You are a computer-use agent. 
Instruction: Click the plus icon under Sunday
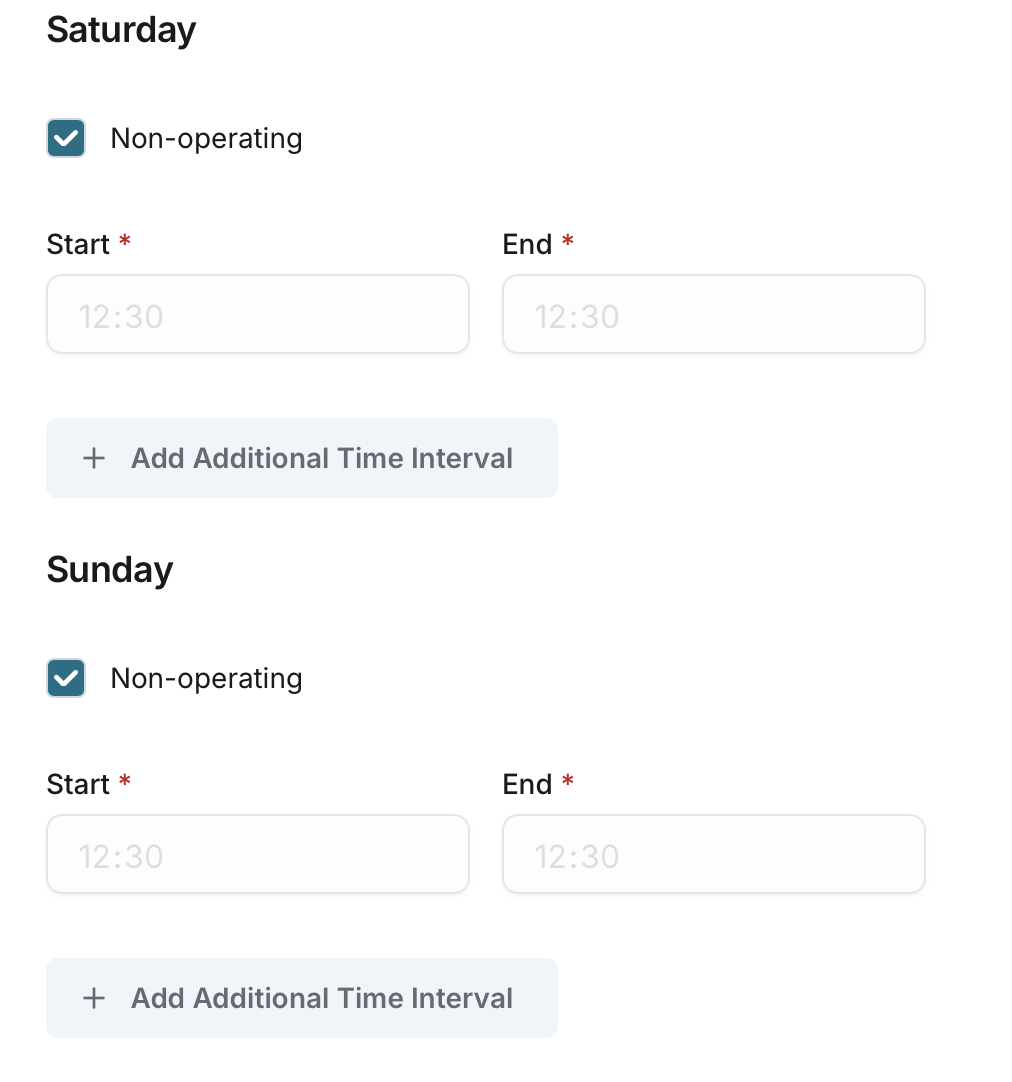94,998
